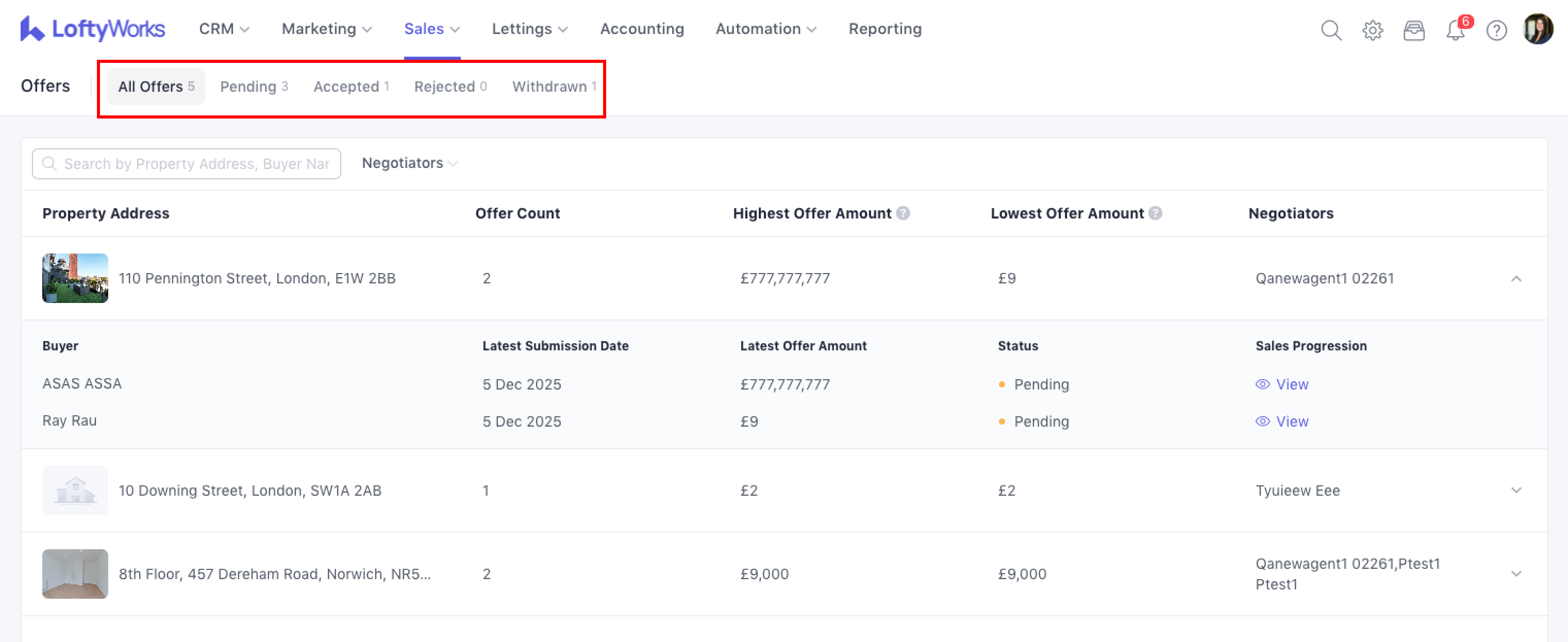Image resolution: width=1568 pixels, height=642 pixels.
Task: Click the LoftyWorks logo
Action: (x=92, y=29)
